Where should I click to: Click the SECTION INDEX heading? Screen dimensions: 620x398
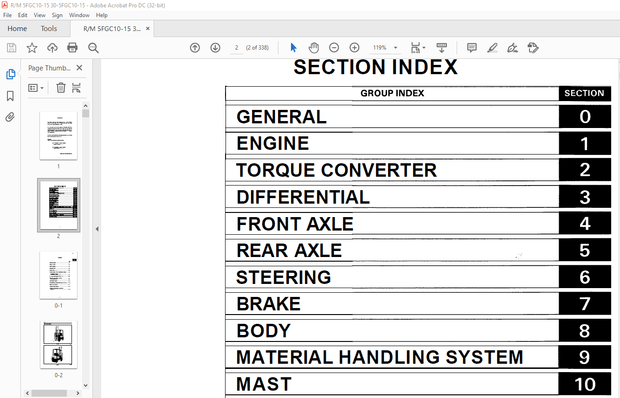point(376,67)
